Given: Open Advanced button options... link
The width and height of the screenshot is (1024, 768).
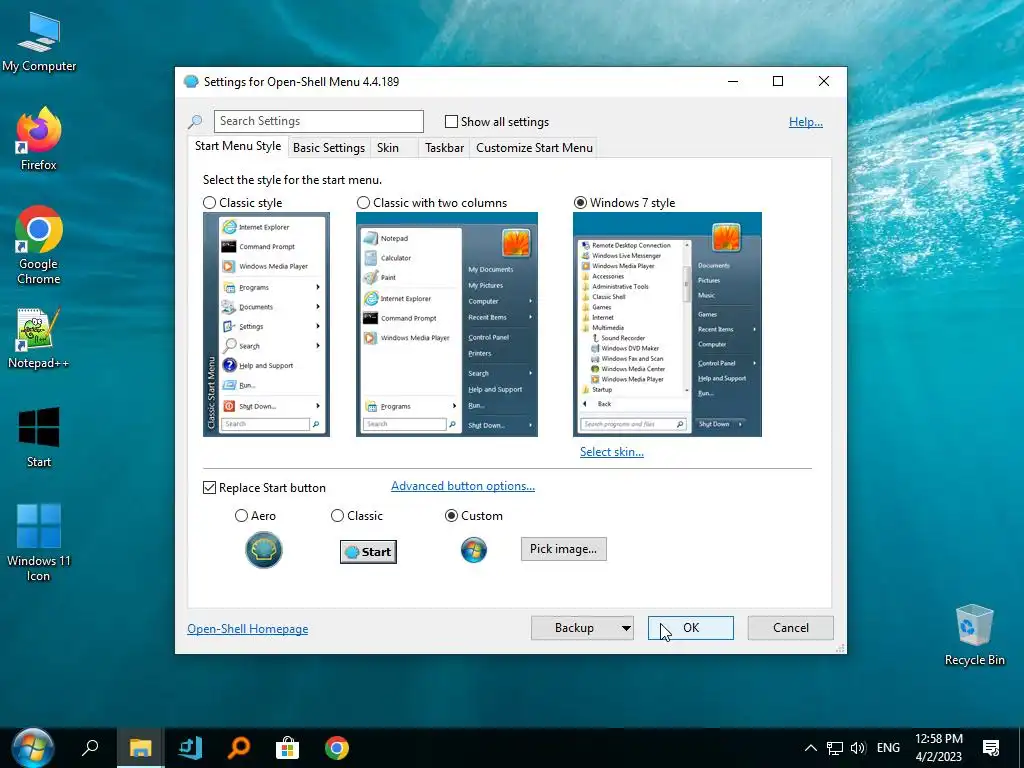Looking at the screenshot, I should [x=462, y=486].
